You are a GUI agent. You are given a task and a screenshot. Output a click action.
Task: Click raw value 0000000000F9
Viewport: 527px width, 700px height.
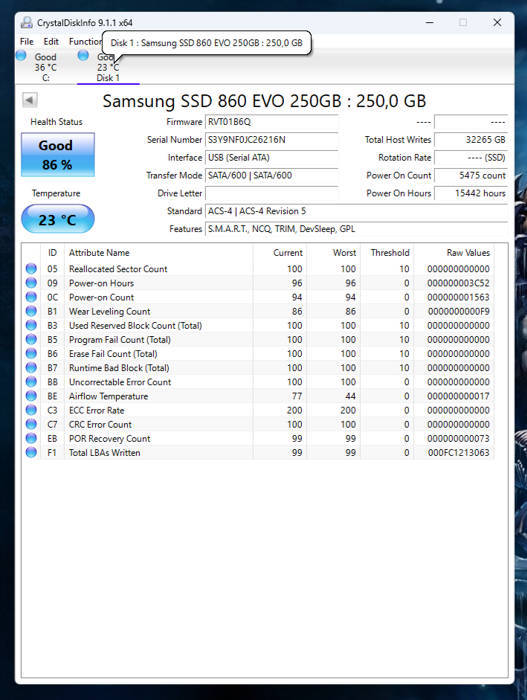(x=458, y=311)
